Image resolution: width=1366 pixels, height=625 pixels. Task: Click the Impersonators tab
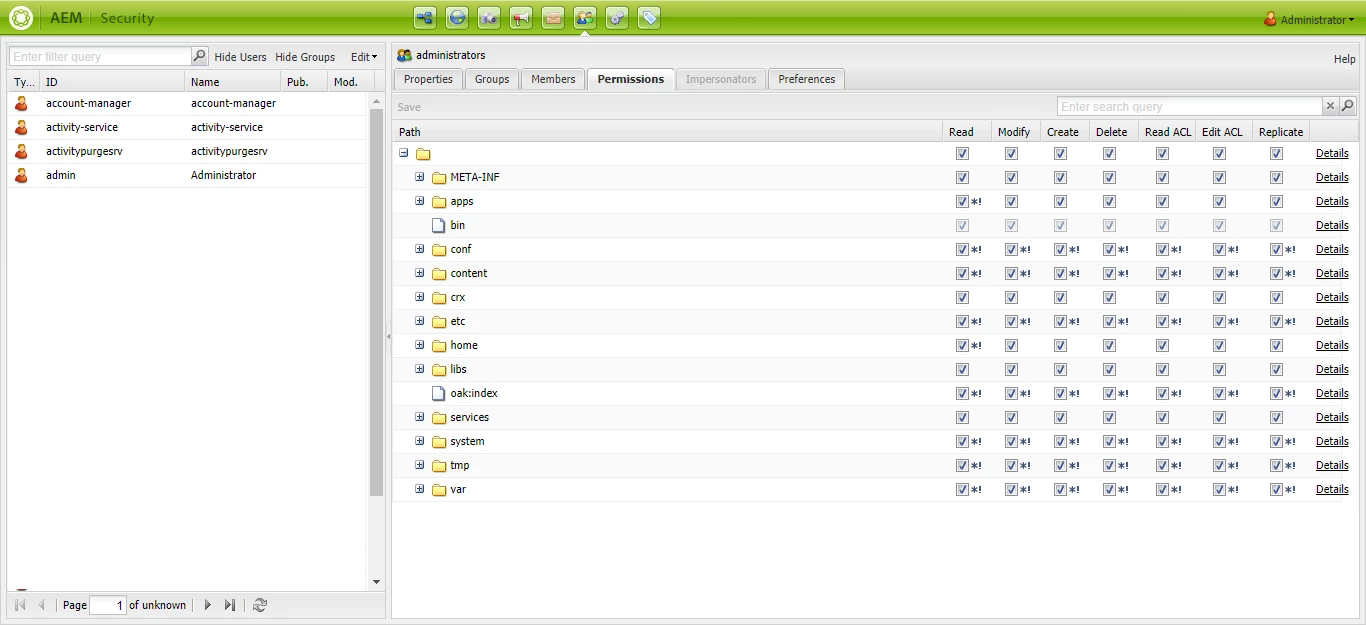tap(721, 79)
